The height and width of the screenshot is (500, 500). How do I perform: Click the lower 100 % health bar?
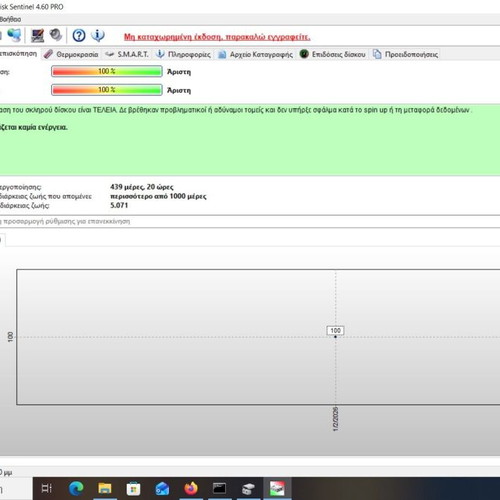point(107,90)
